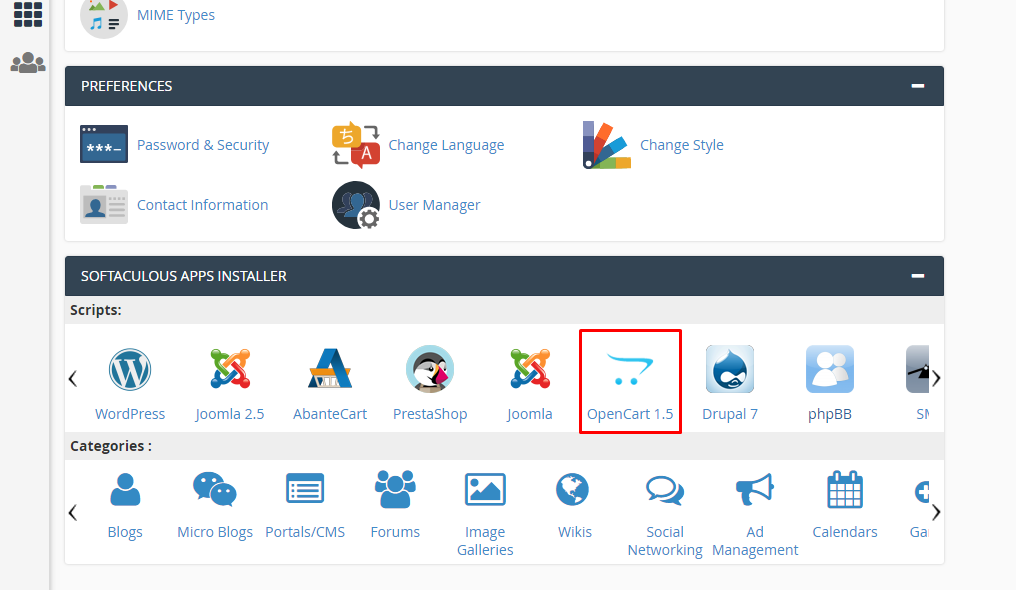Click the Change Style color fan icon
This screenshot has width=1016, height=590.
[606, 145]
